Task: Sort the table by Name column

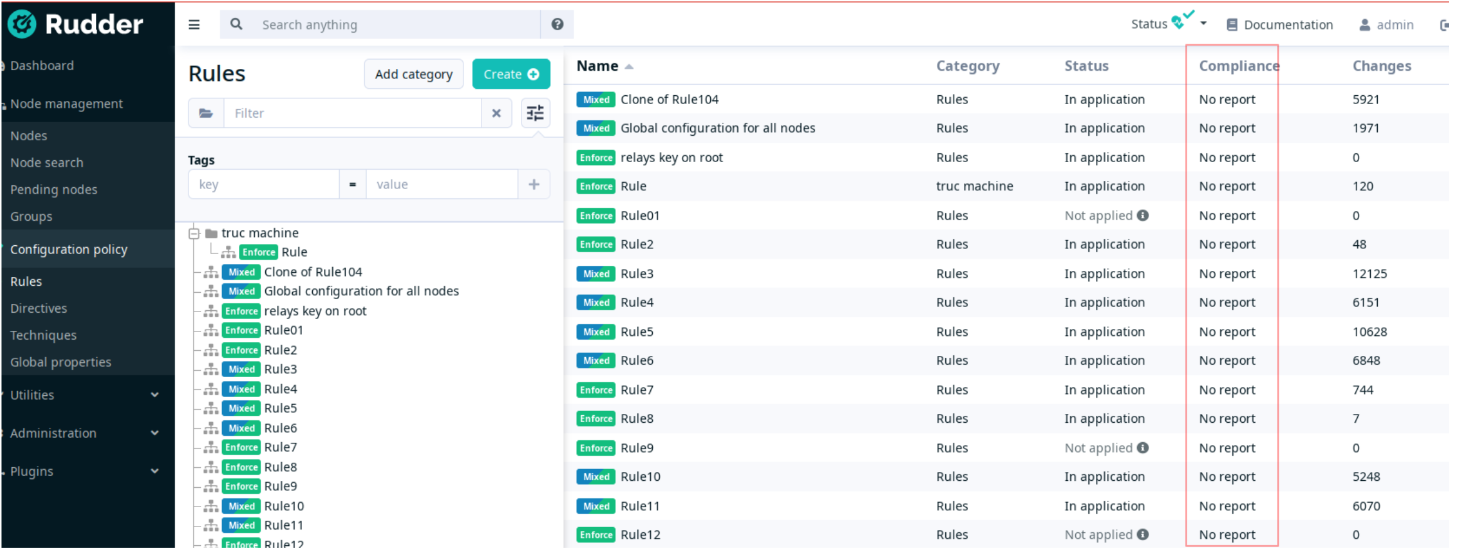Action: coord(598,66)
